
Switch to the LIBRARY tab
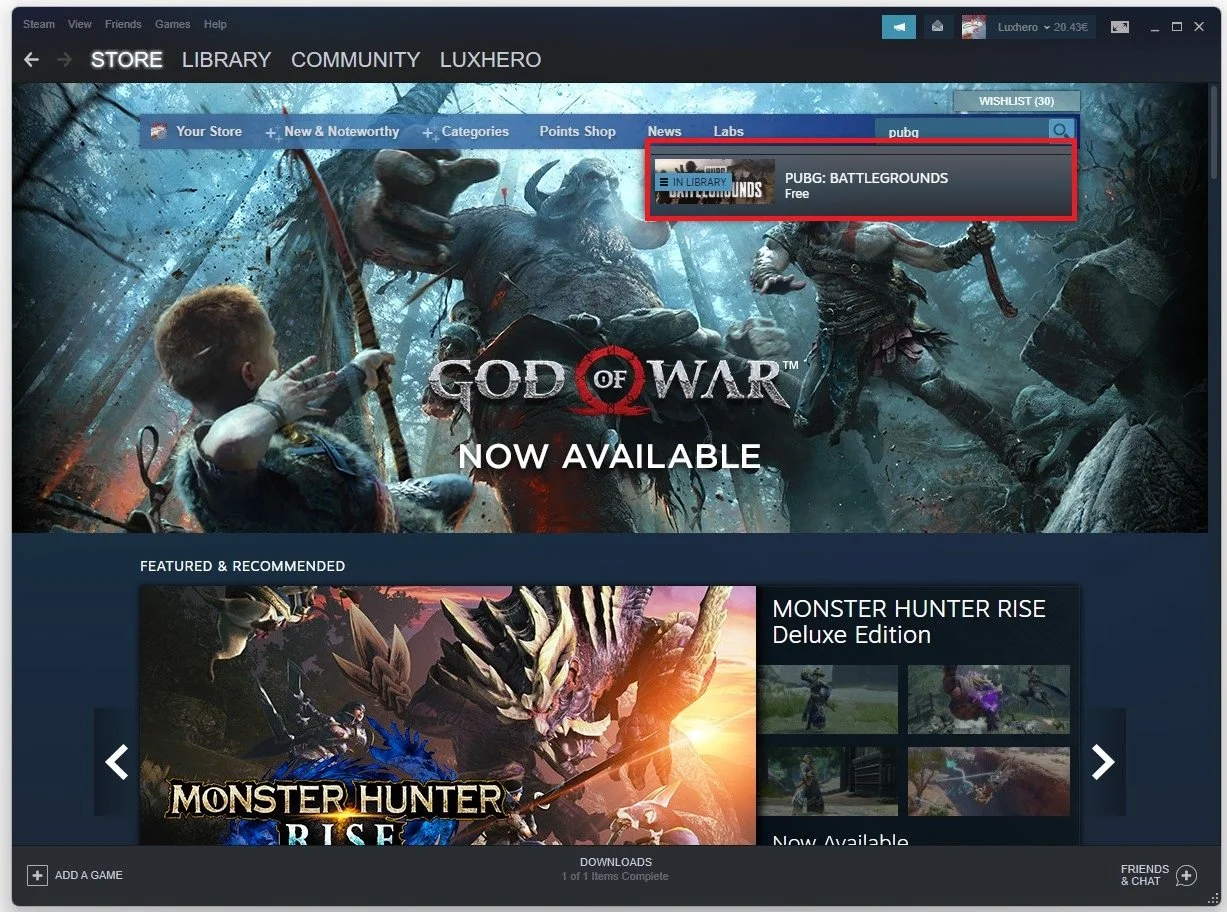226,60
